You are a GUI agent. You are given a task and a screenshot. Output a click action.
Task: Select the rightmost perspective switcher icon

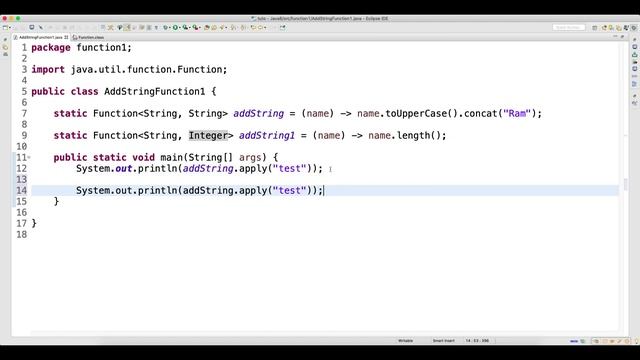(x=634, y=28)
